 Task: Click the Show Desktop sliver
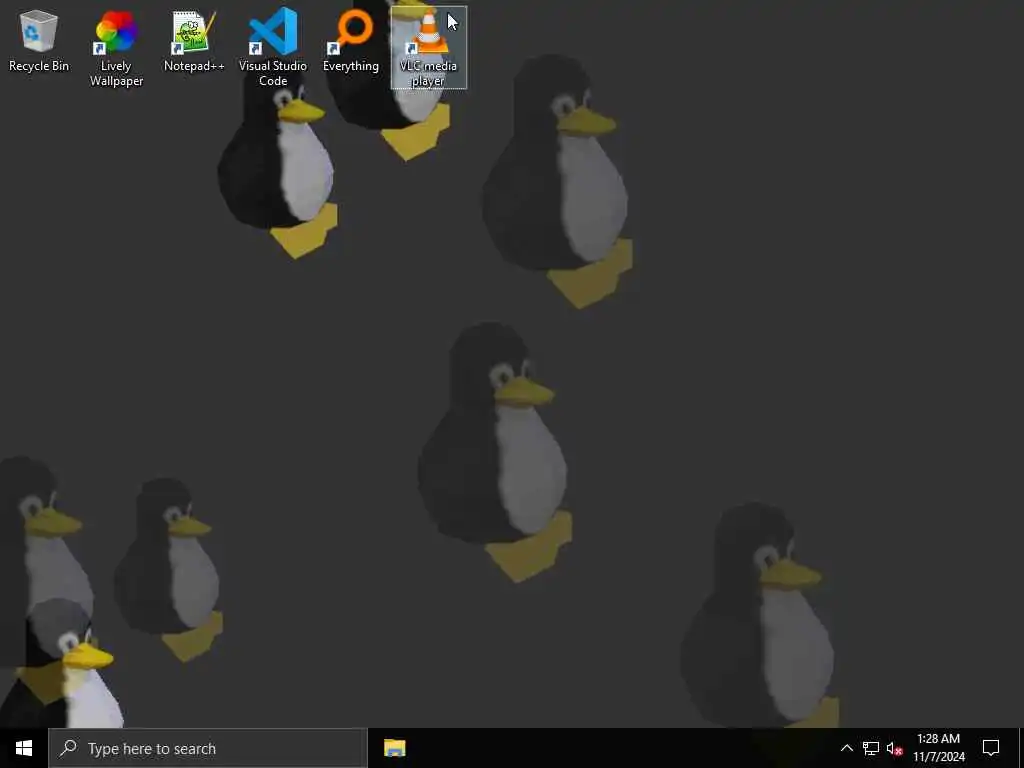click(x=1021, y=748)
